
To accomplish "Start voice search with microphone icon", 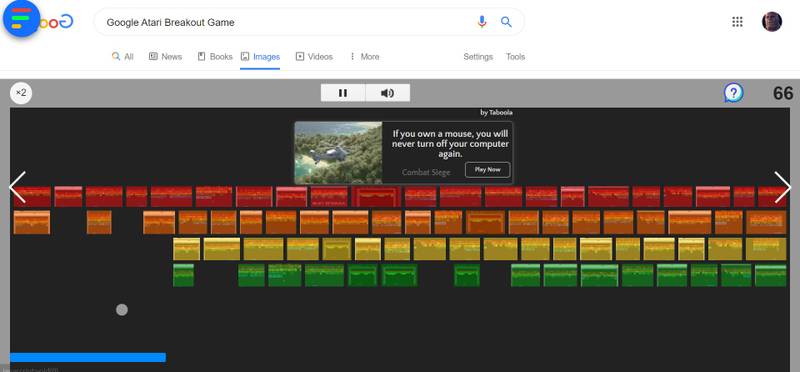I will pyautogui.click(x=482, y=22).
